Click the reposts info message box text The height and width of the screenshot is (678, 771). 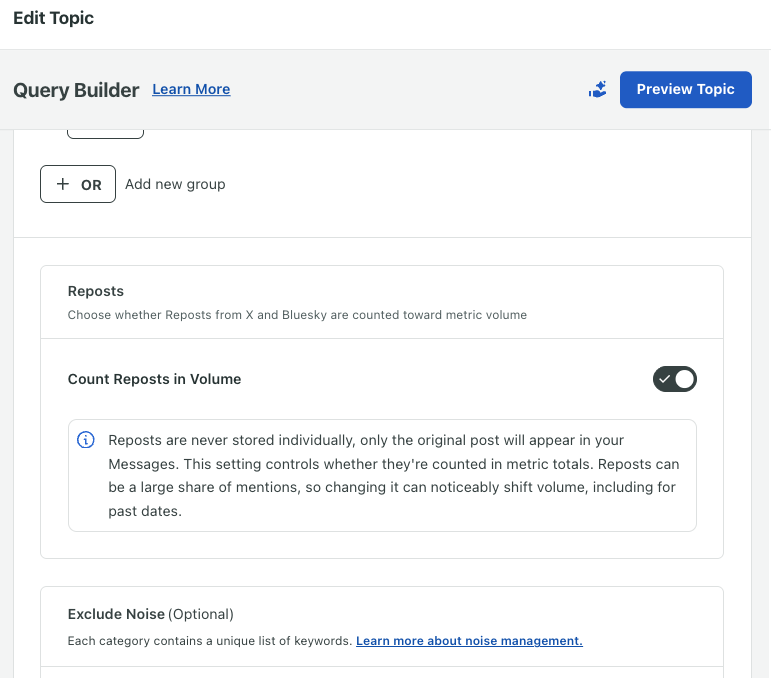click(x=393, y=475)
